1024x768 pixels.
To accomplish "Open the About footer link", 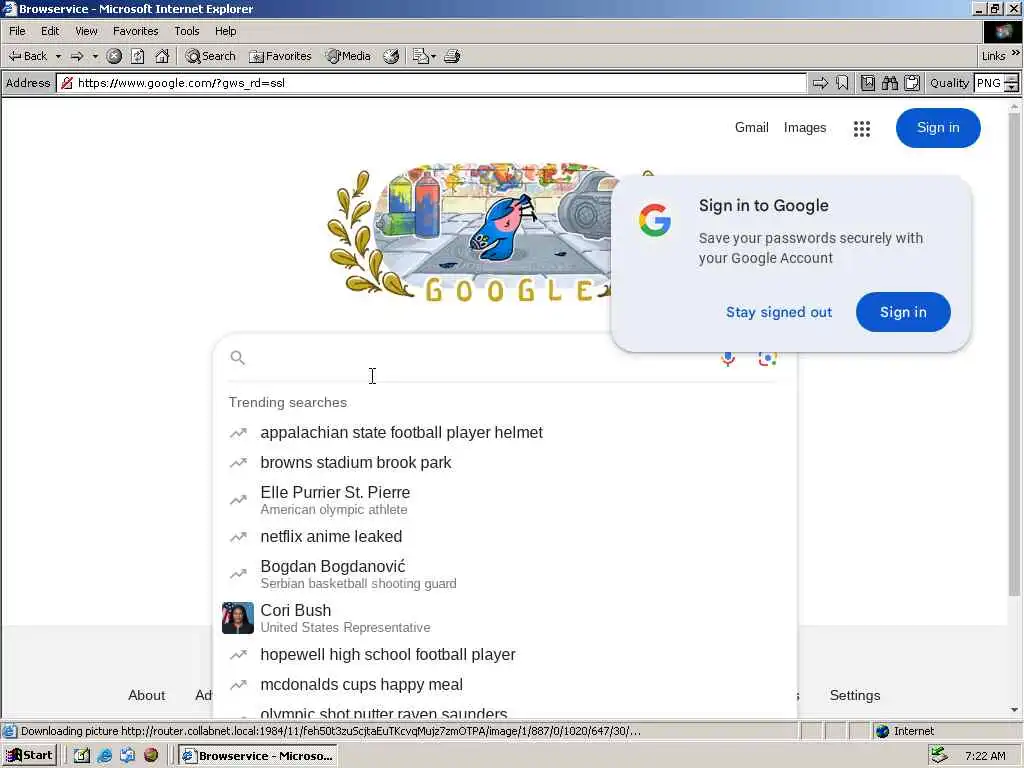I will 146,696.
